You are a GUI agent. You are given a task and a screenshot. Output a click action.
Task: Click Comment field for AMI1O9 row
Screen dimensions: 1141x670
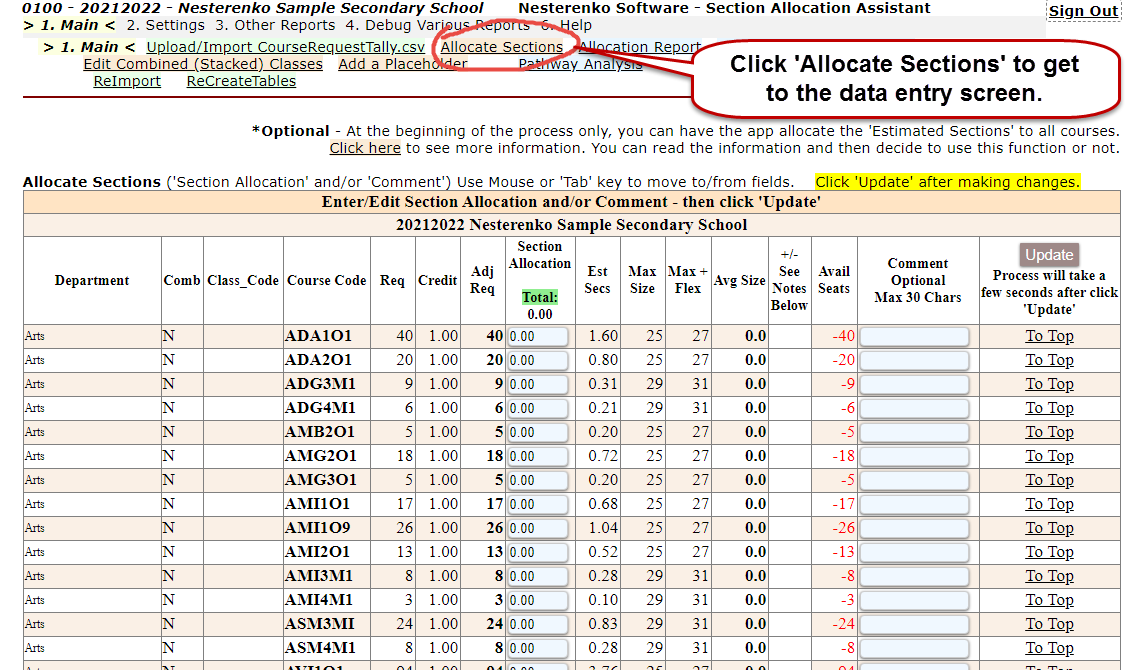tap(914, 528)
